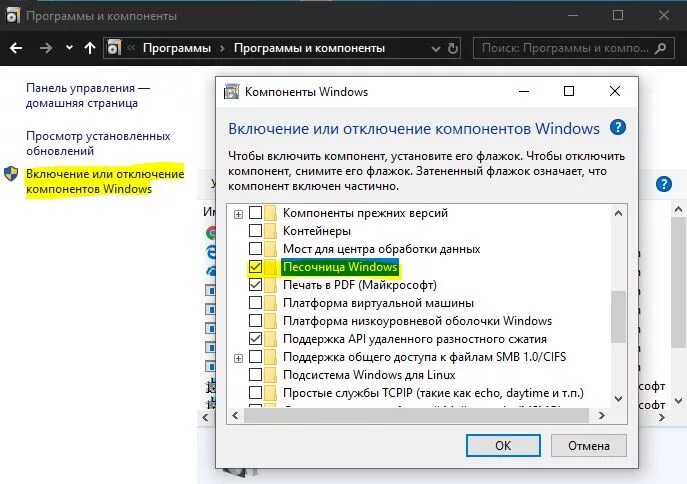
Task: Open Панель управления — домашняя страница link
Action: tap(88, 95)
